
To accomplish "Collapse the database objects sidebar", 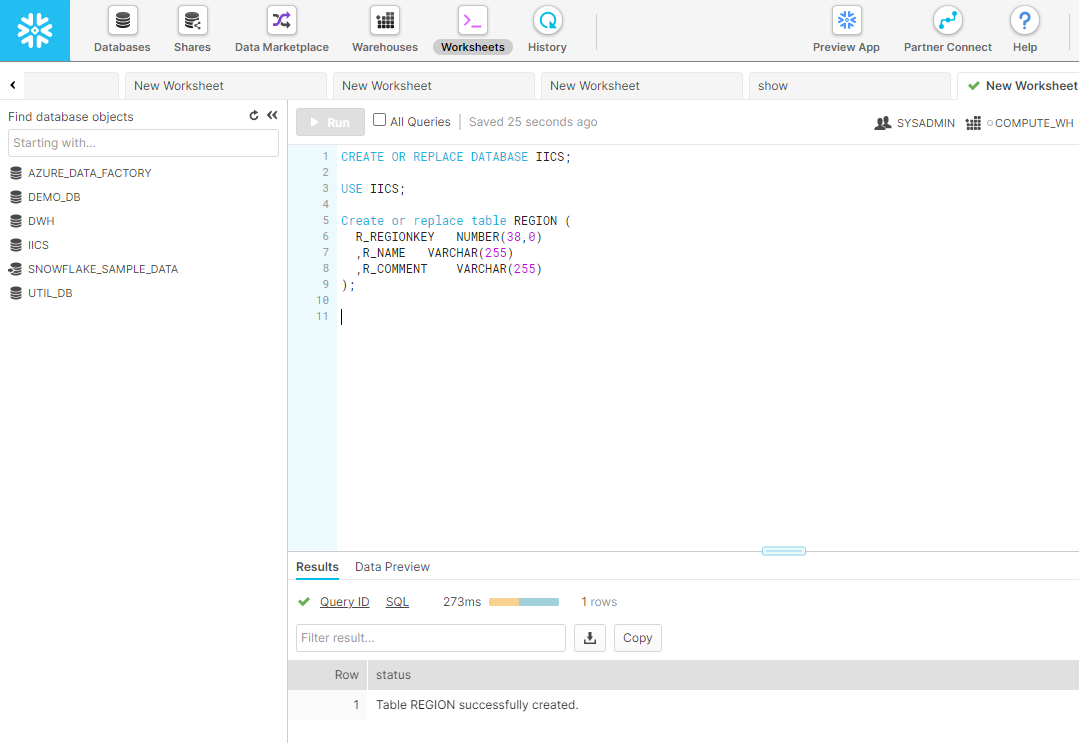I will tap(272, 115).
